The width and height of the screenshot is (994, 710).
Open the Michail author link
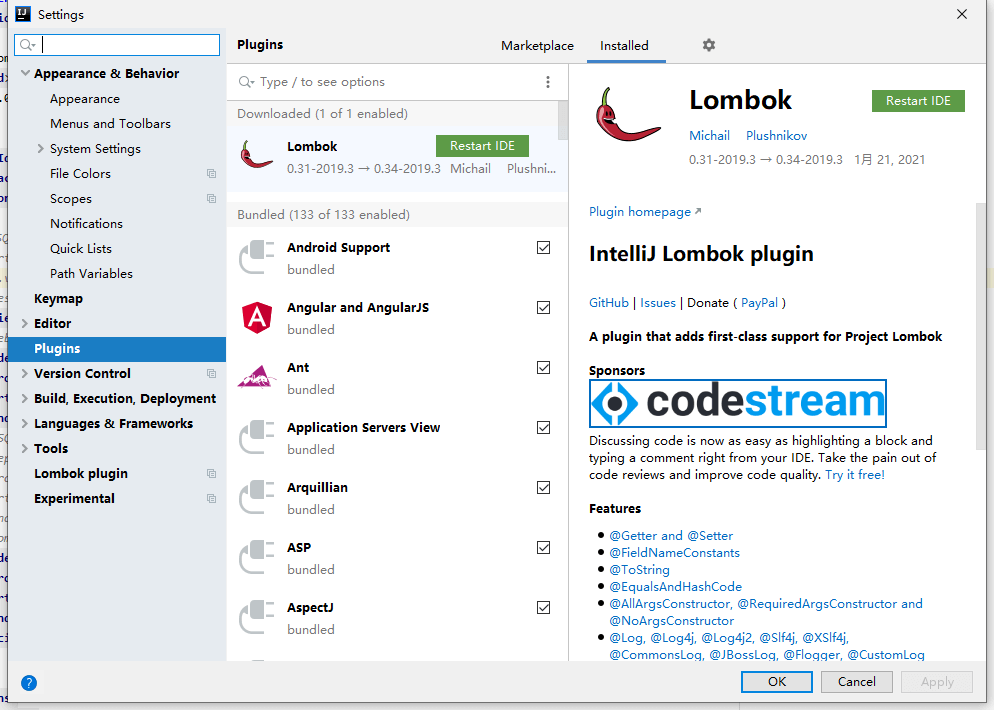pyautogui.click(x=709, y=136)
